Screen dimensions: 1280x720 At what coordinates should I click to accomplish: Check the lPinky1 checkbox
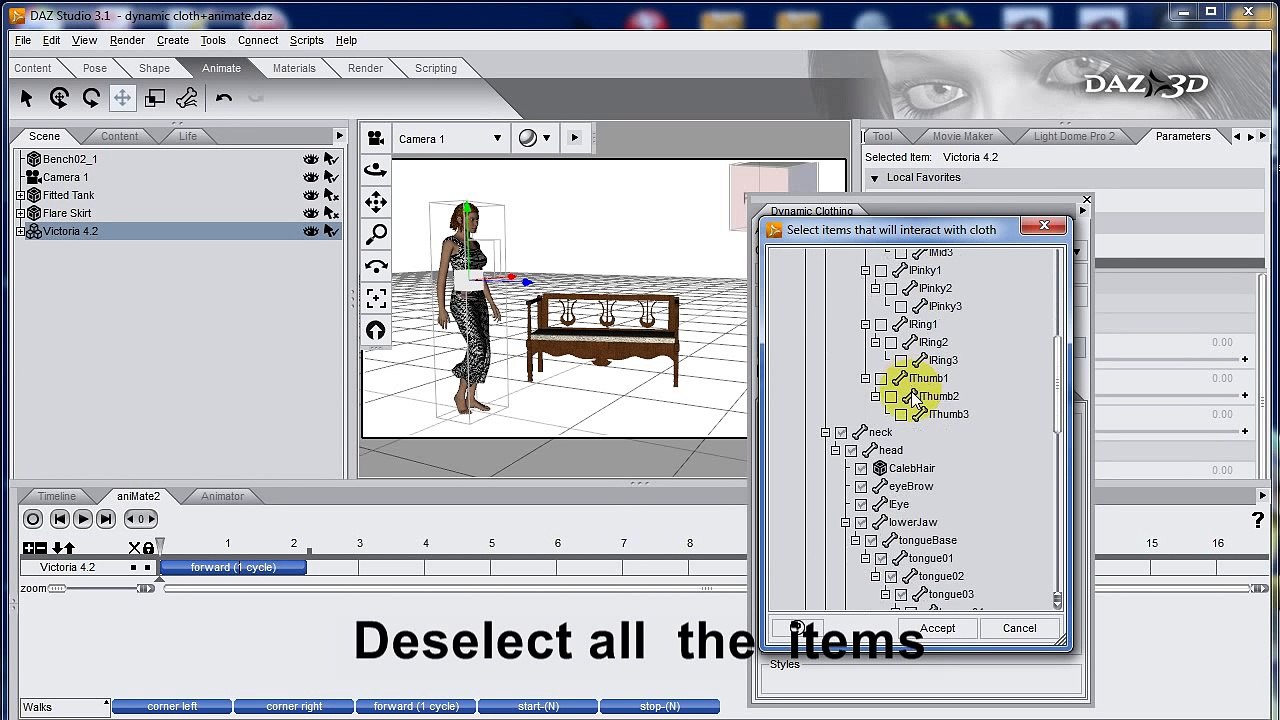pyautogui.click(x=881, y=271)
